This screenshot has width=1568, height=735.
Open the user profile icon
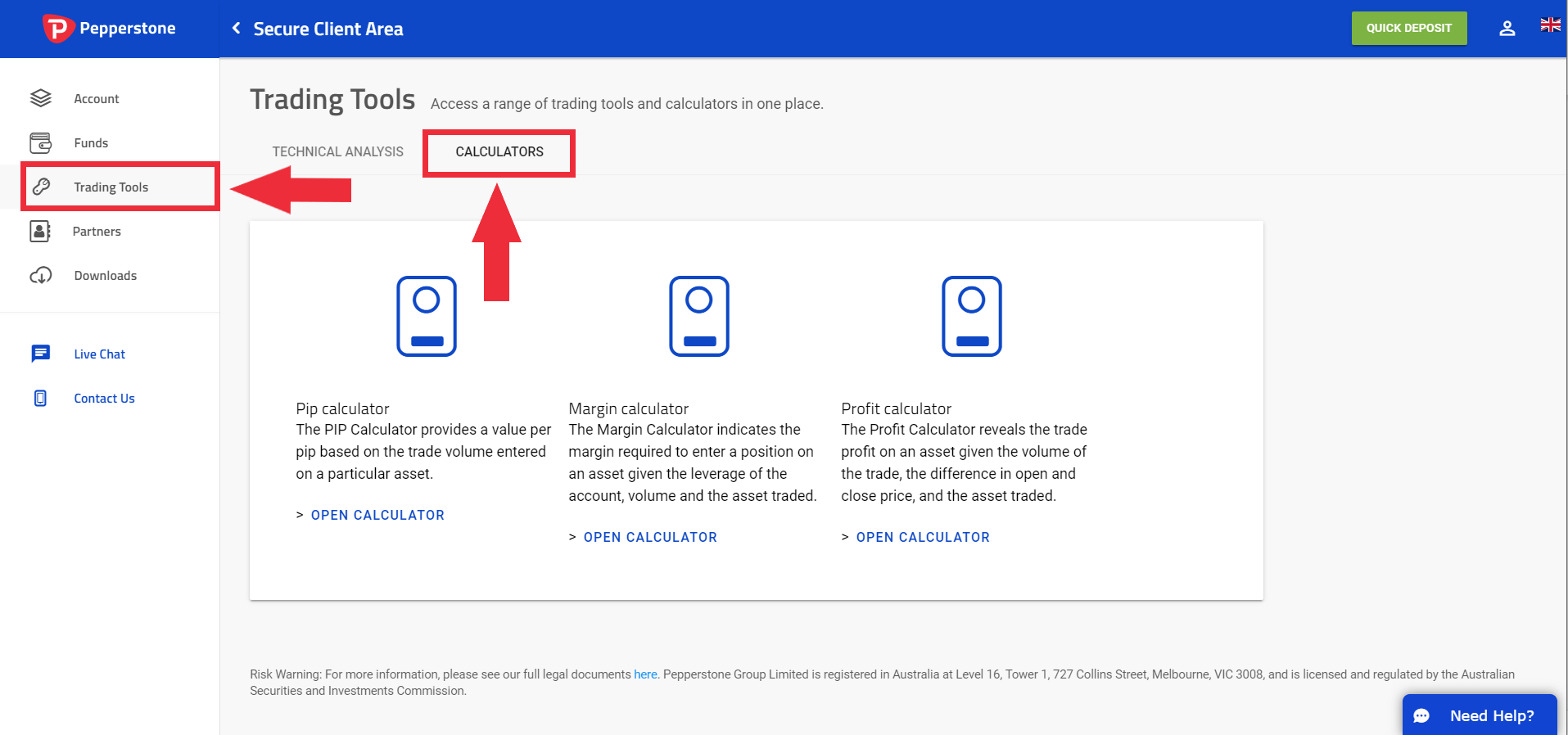tap(1507, 29)
